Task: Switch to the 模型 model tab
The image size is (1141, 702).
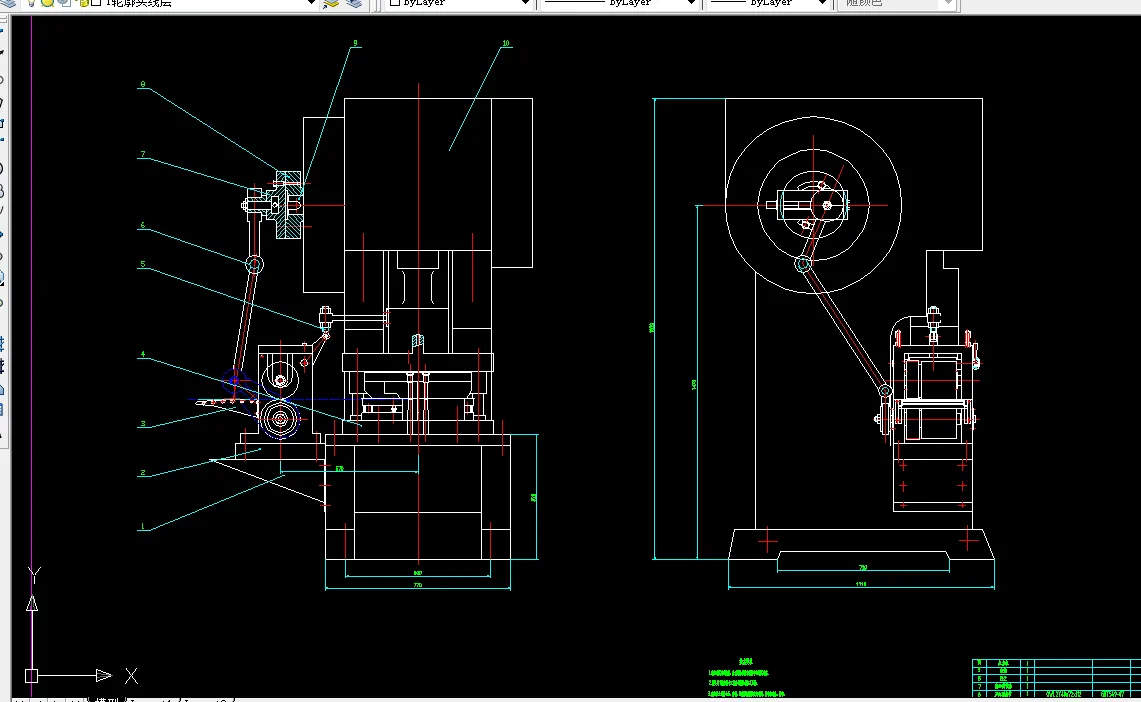Action: 106,699
